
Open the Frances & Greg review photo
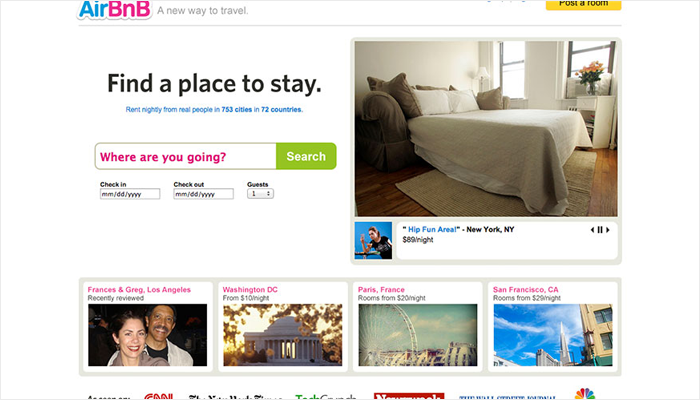pyautogui.click(x=147, y=335)
